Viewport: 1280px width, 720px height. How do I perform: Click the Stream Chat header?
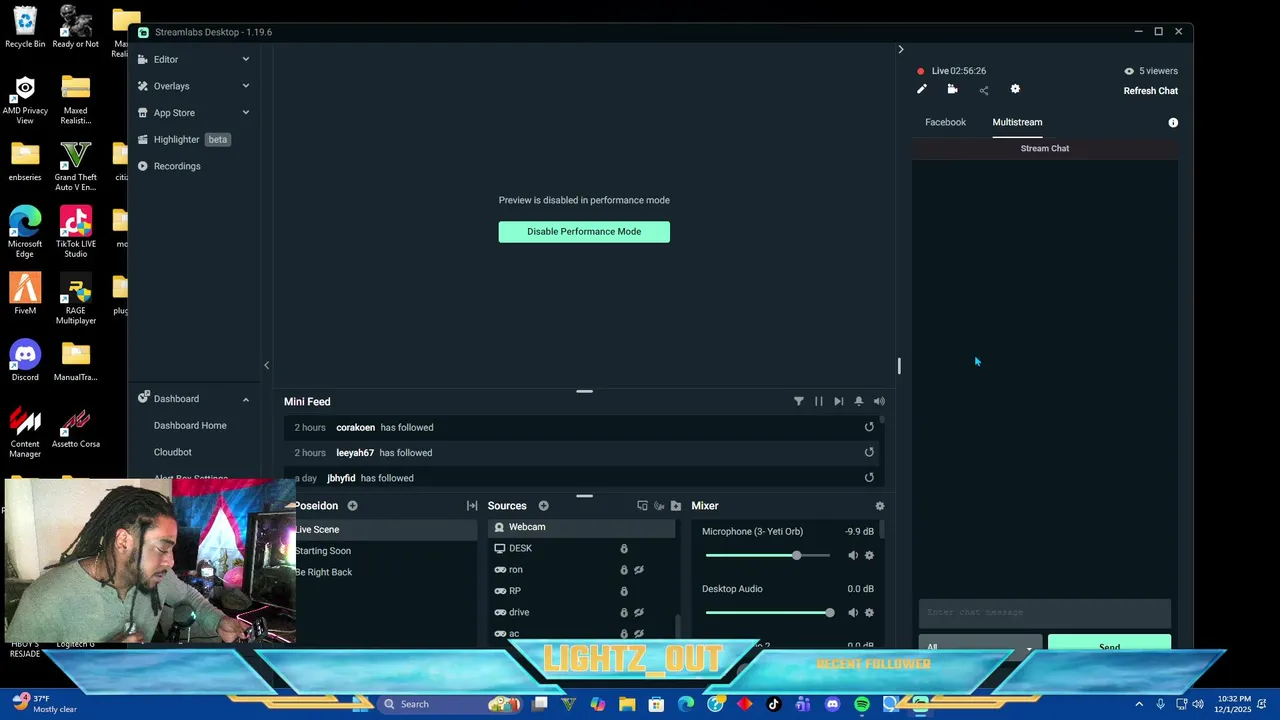(1045, 148)
